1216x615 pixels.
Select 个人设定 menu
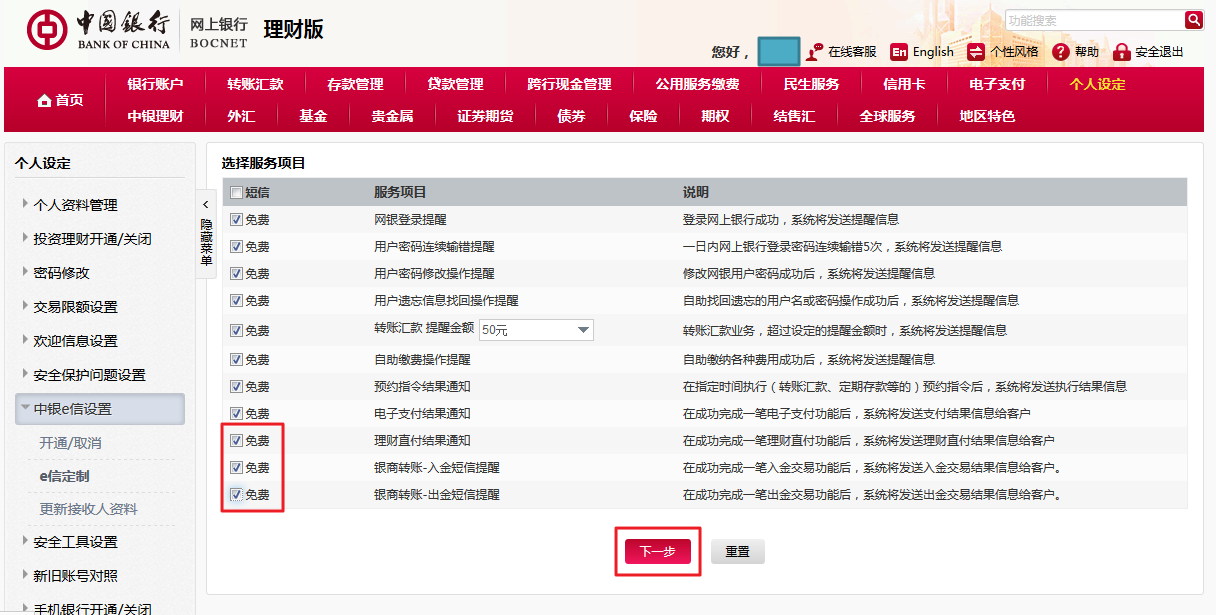point(1097,84)
